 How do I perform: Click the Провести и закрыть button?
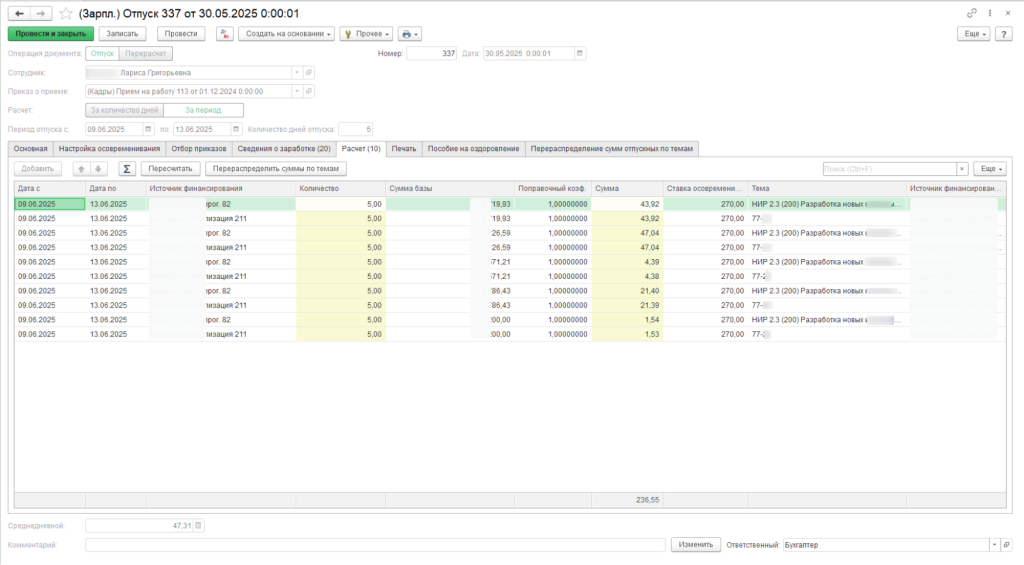pos(51,33)
